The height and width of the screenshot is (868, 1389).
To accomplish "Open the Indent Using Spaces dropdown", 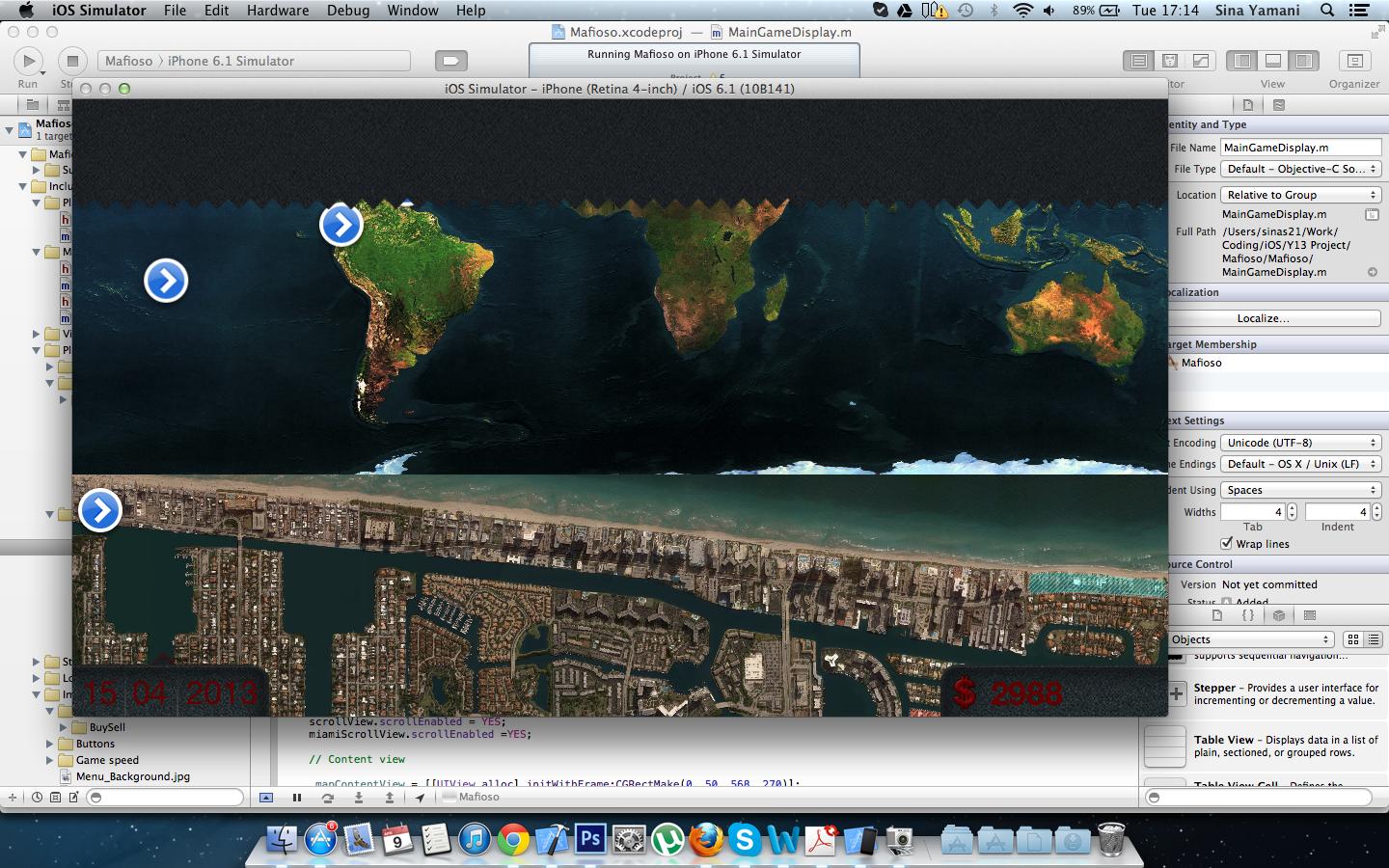I will (x=1301, y=490).
